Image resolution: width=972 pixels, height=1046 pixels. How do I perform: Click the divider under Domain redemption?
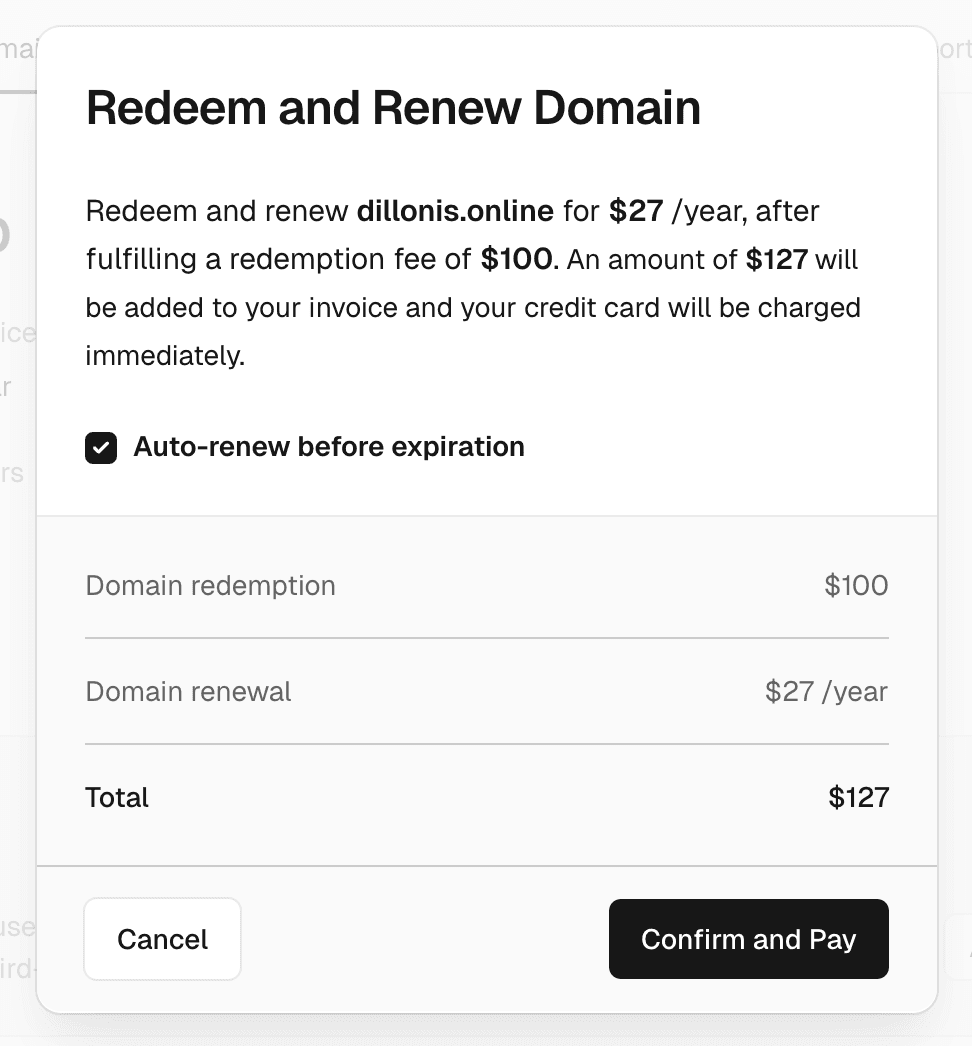pyautogui.click(x=487, y=636)
